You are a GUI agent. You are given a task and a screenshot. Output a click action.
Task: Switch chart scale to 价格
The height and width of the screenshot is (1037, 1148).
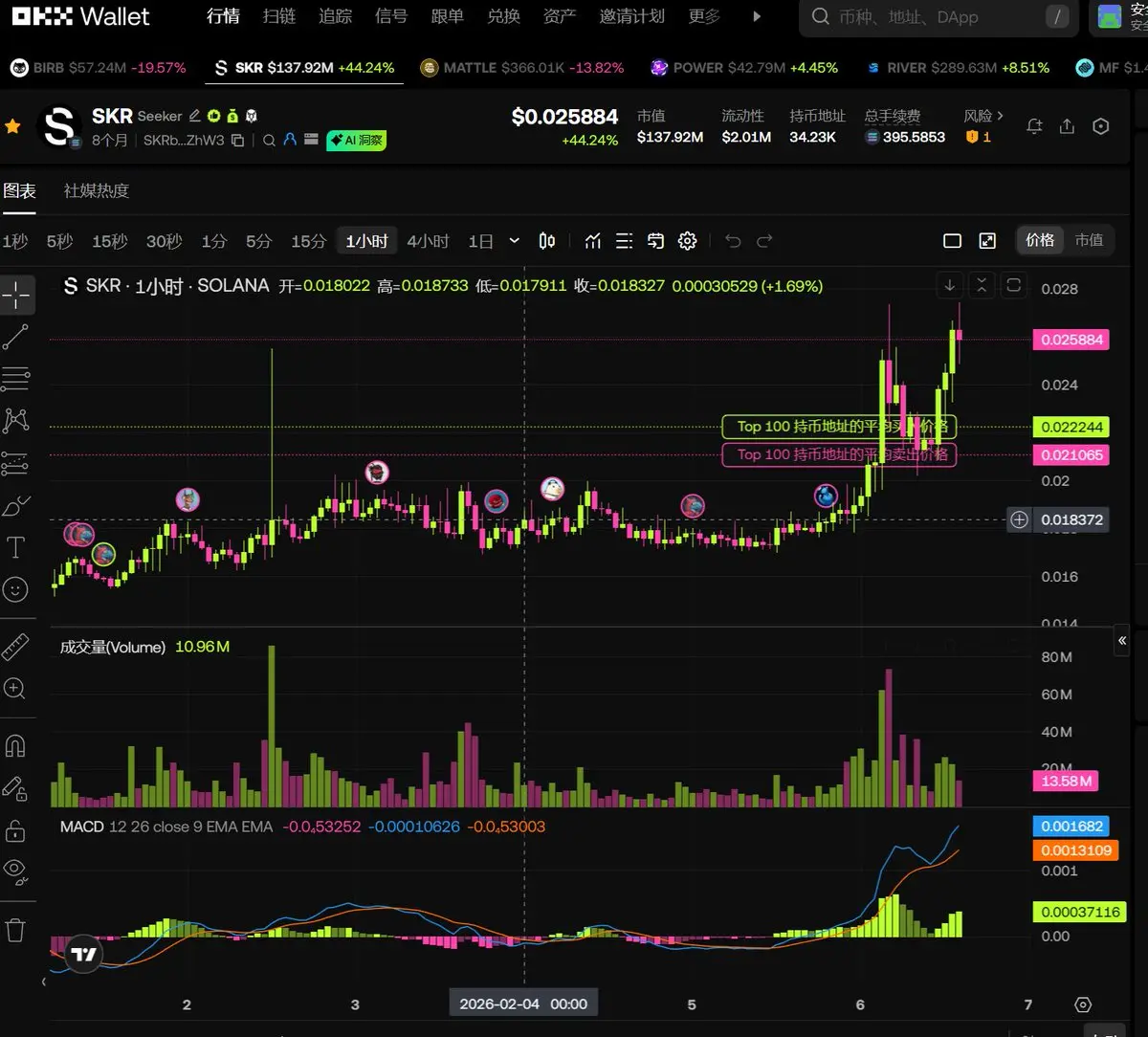pyautogui.click(x=1040, y=240)
